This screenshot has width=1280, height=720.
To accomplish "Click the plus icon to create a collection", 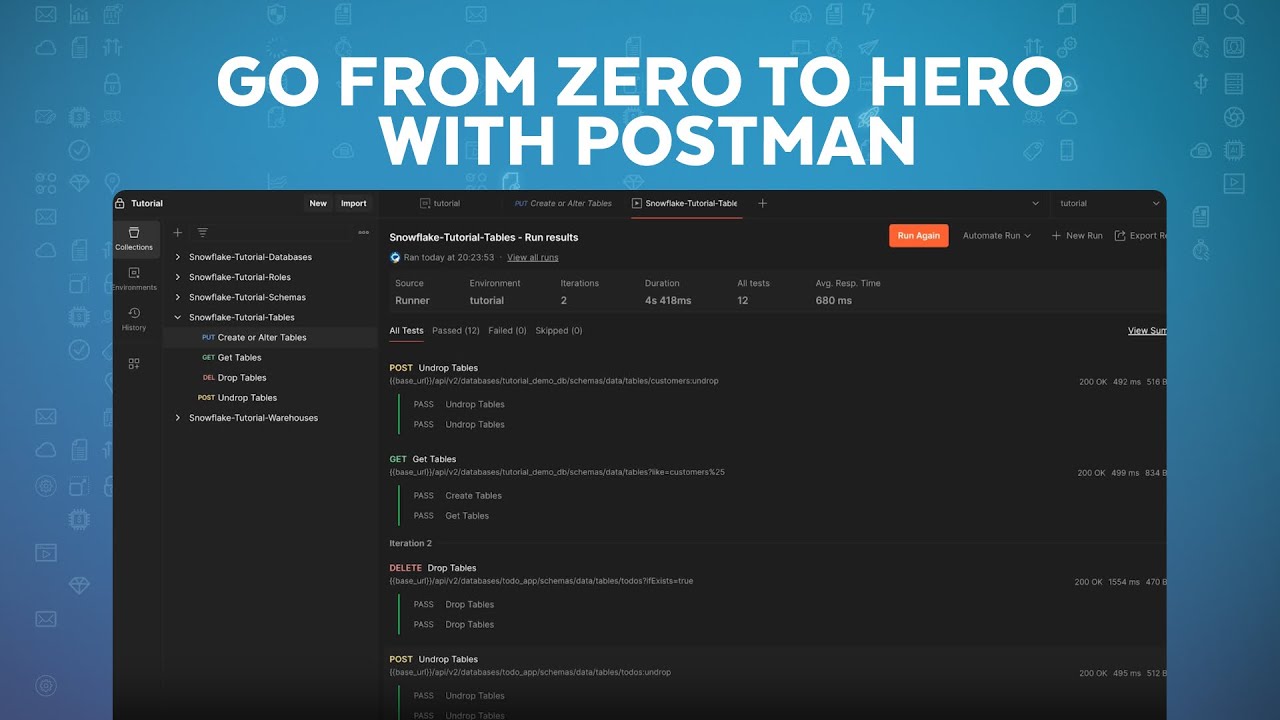I will (178, 232).
